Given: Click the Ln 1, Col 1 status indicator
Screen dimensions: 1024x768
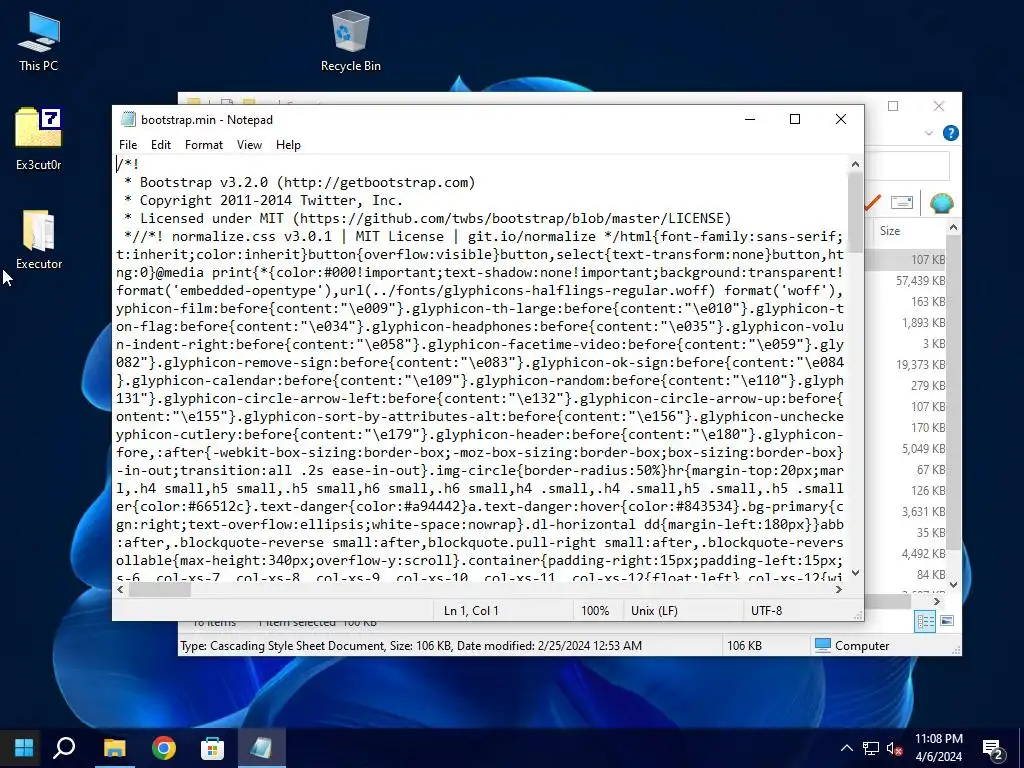Looking at the screenshot, I should point(471,611).
